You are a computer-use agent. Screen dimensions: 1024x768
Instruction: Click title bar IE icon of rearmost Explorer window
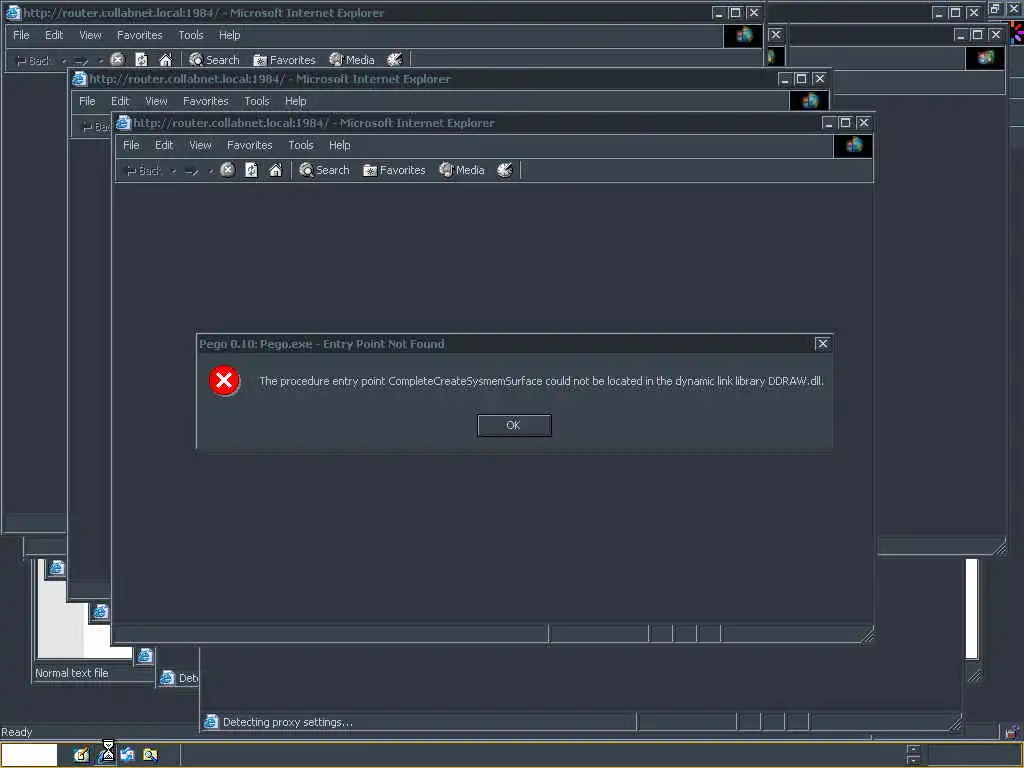point(13,12)
